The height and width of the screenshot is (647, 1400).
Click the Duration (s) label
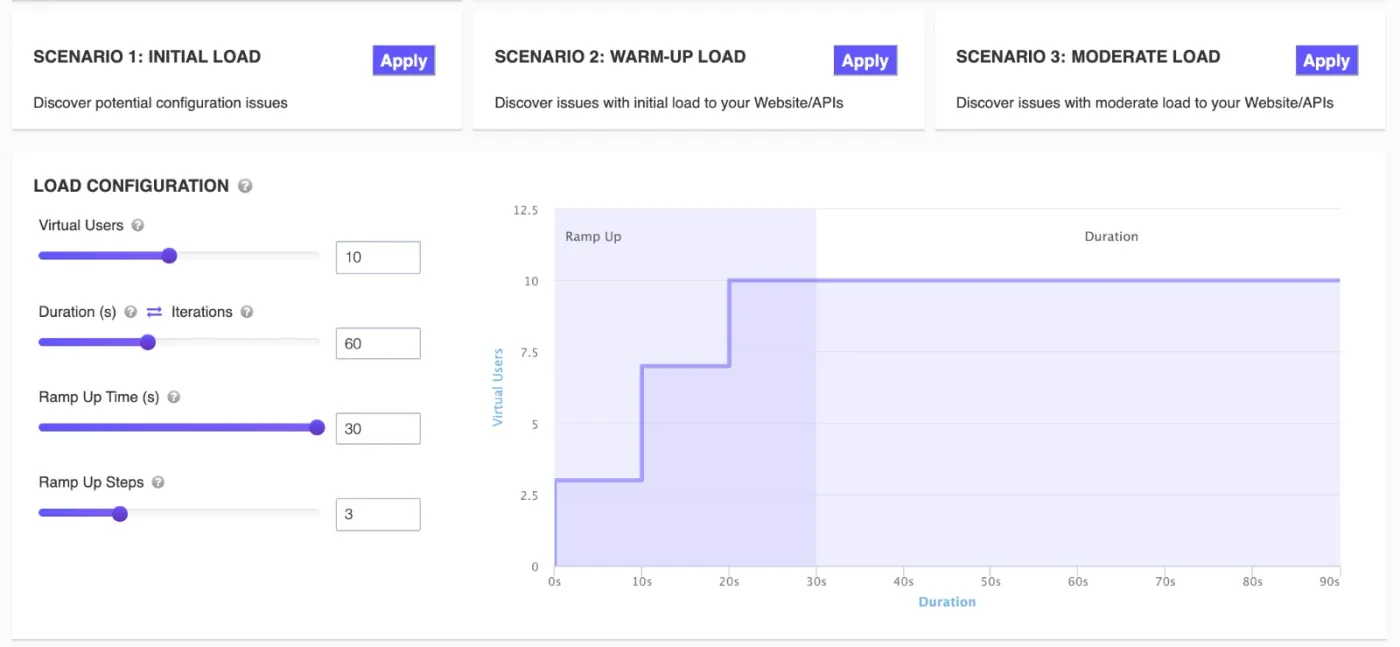click(78, 312)
